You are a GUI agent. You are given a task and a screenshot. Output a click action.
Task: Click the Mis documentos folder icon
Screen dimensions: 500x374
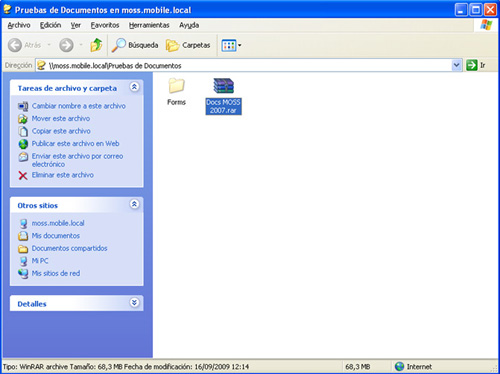23,236
